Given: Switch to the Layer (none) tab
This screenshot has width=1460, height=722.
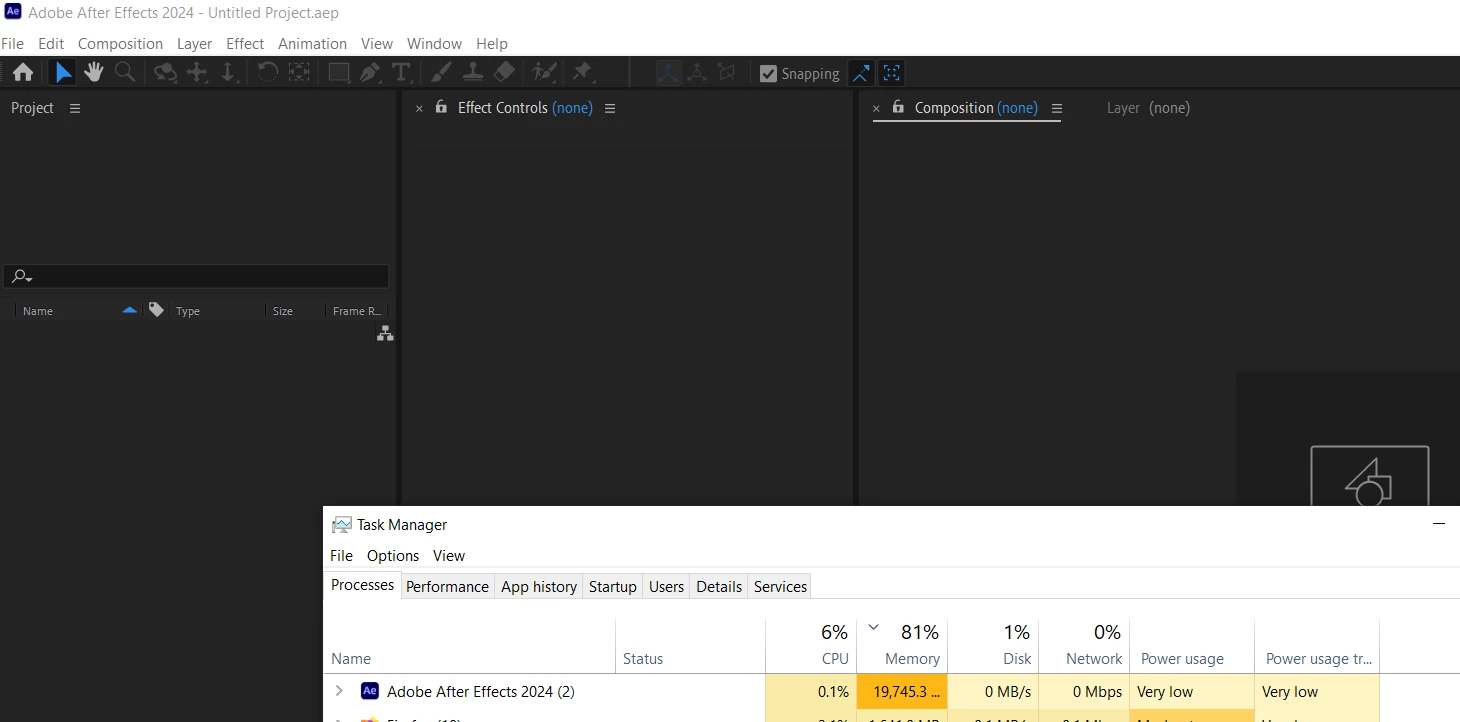Looking at the screenshot, I should coord(1148,108).
